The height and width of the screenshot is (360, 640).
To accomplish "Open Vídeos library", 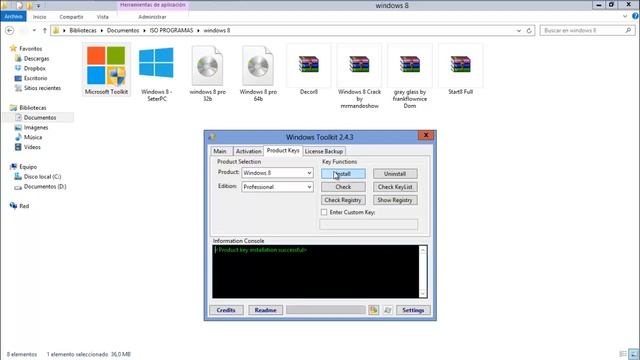I will pyautogui.click(x=28, y=147).
